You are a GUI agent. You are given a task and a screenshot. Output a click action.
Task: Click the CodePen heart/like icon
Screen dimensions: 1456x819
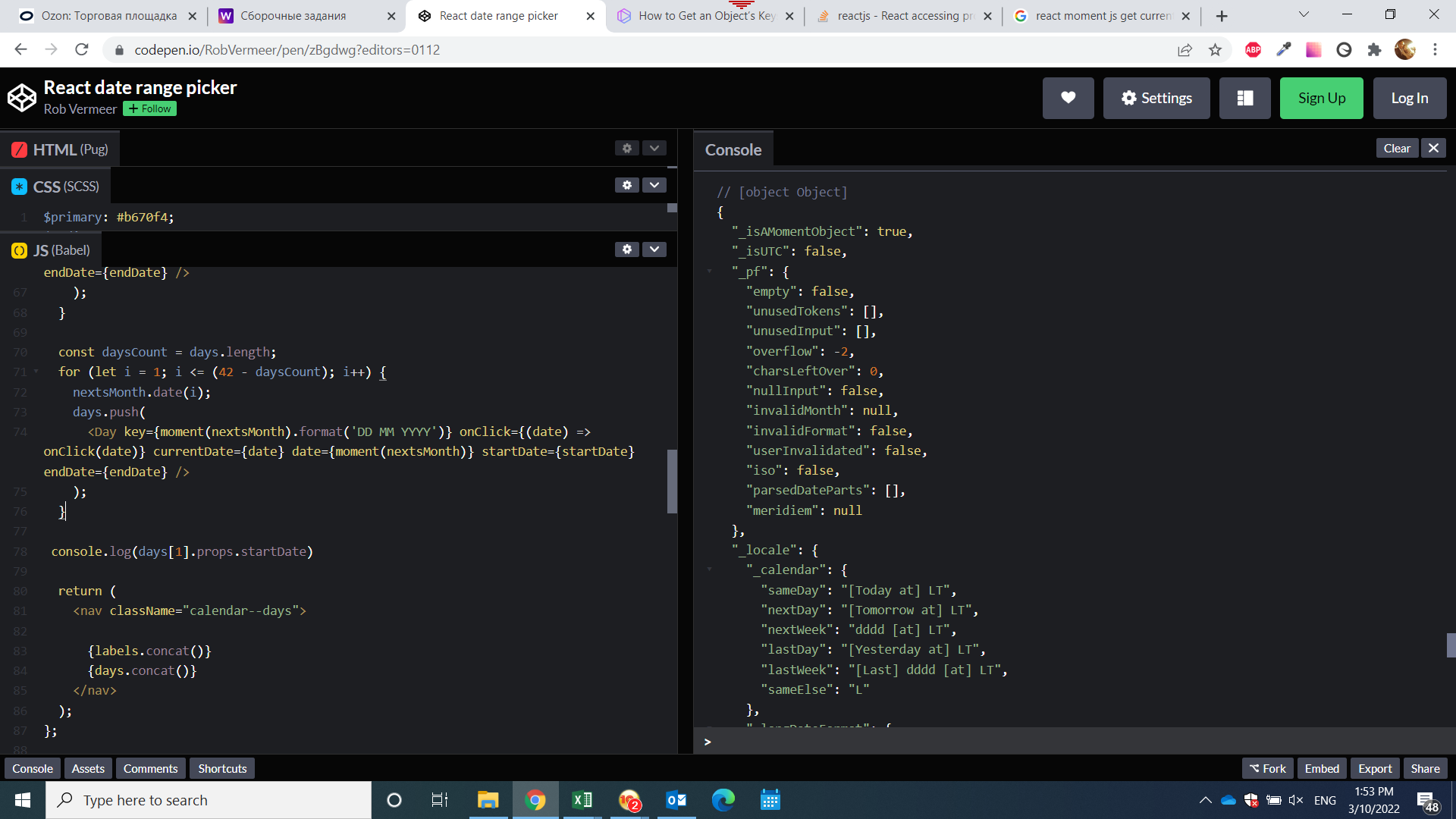click(x=1068, y=97)
